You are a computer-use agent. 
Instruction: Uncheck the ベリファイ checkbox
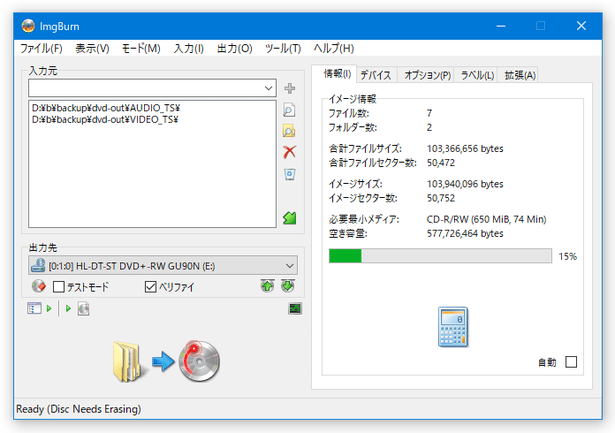(x=151, y=287)
